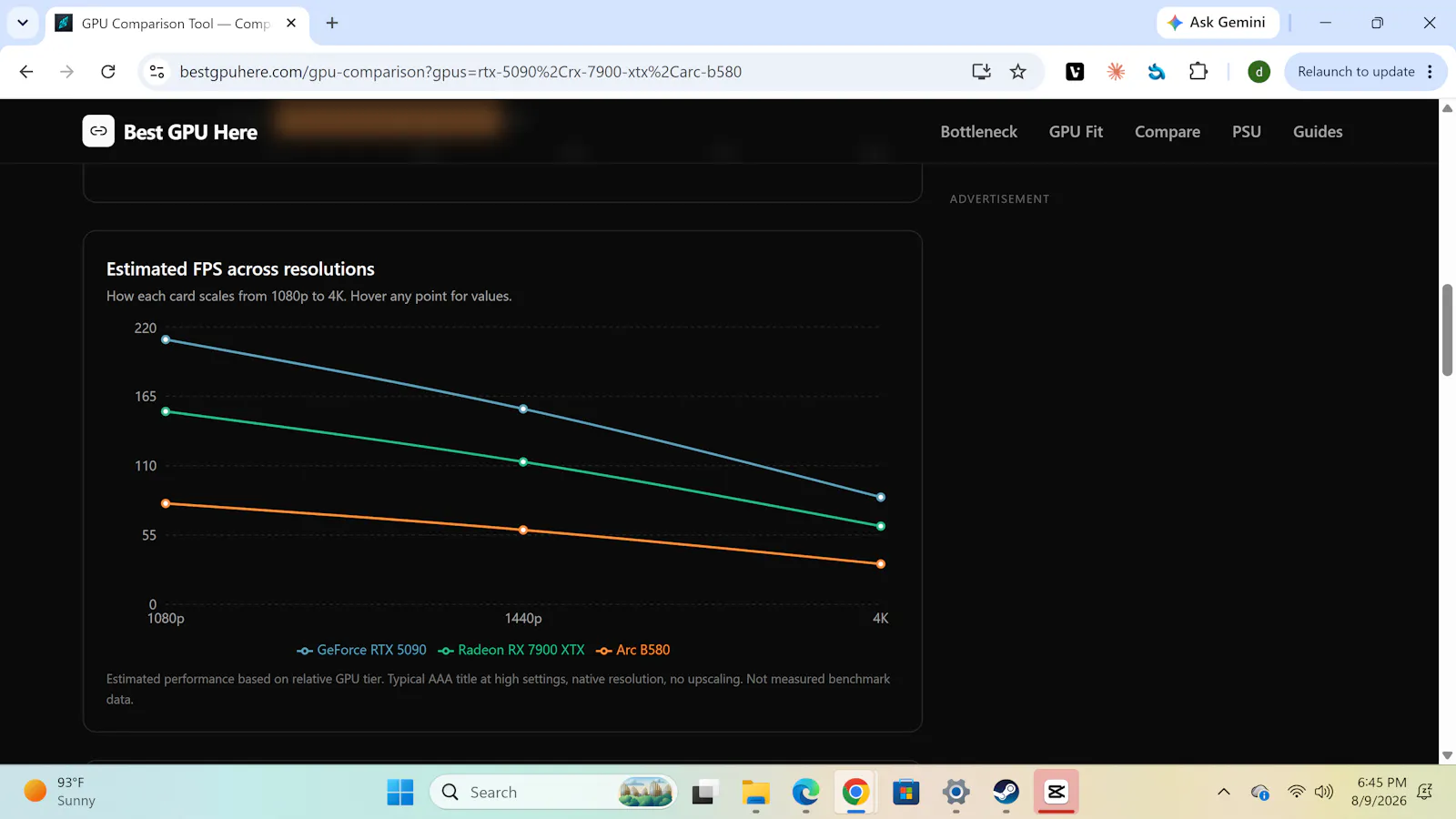Click the Best GPU Here logo icon
1456x819 pixels.
[98, 131]
